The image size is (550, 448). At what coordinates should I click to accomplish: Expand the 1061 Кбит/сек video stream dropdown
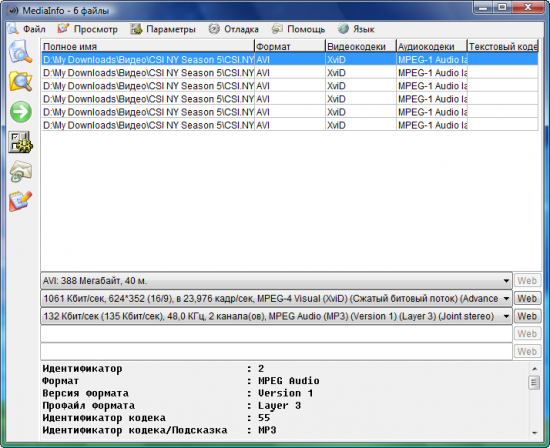pyautogui.click(x=506, y=299)
